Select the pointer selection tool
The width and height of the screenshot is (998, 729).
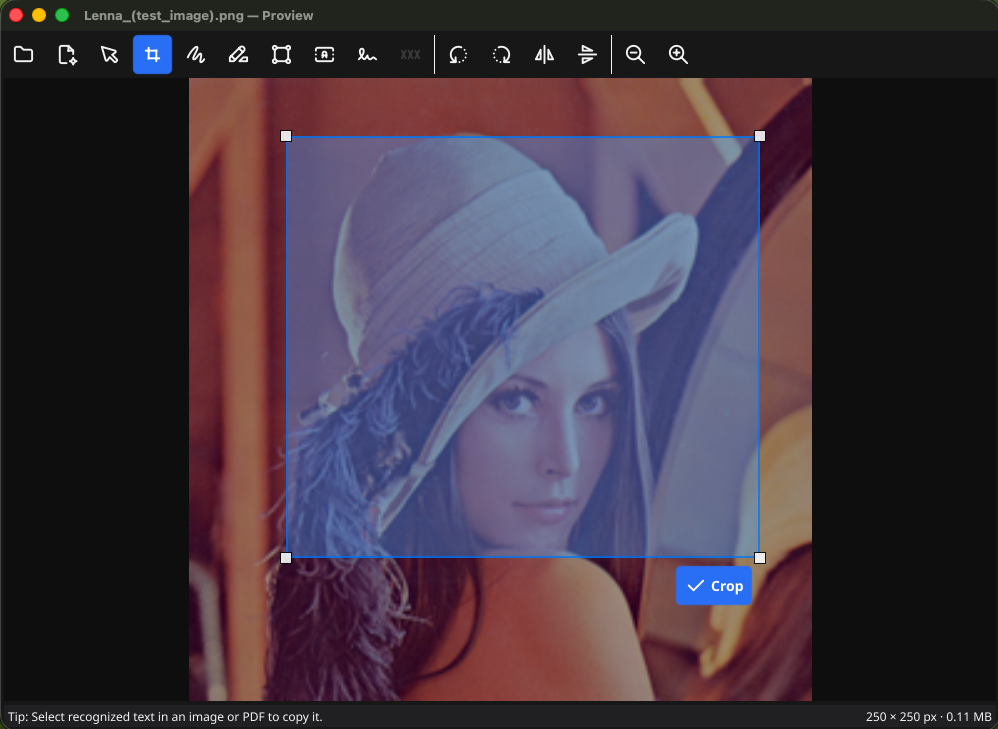[109, 55]
